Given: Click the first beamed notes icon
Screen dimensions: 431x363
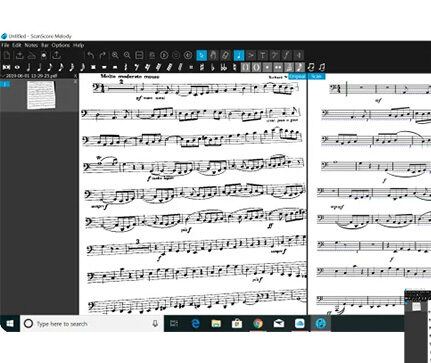Looking at the screenshot, I should [311, 67].
